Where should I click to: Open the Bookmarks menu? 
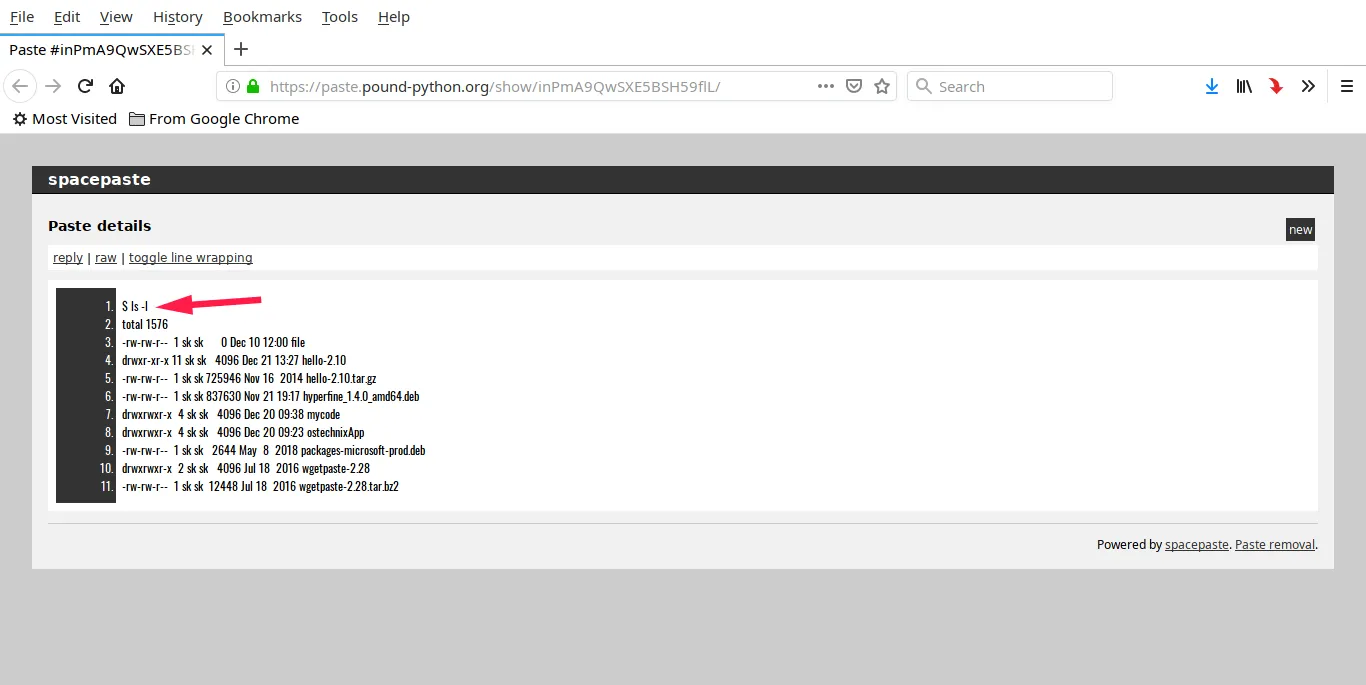coord(262,17)
